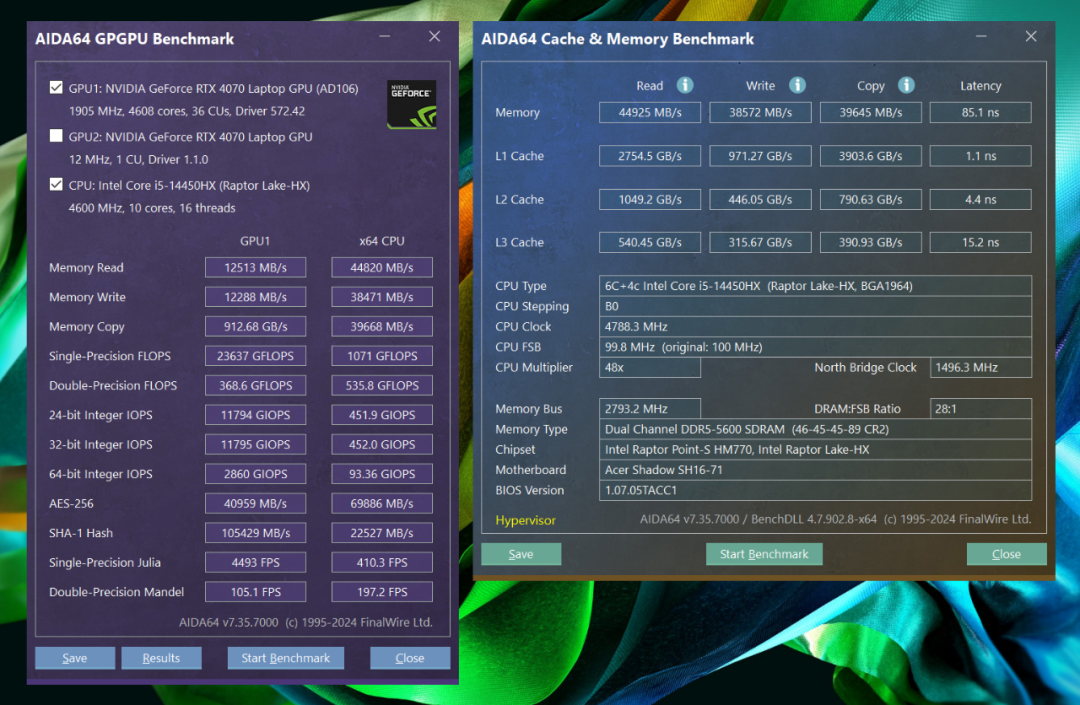Open Results in GPGPU Benchmark window

[x=161, y=657]
